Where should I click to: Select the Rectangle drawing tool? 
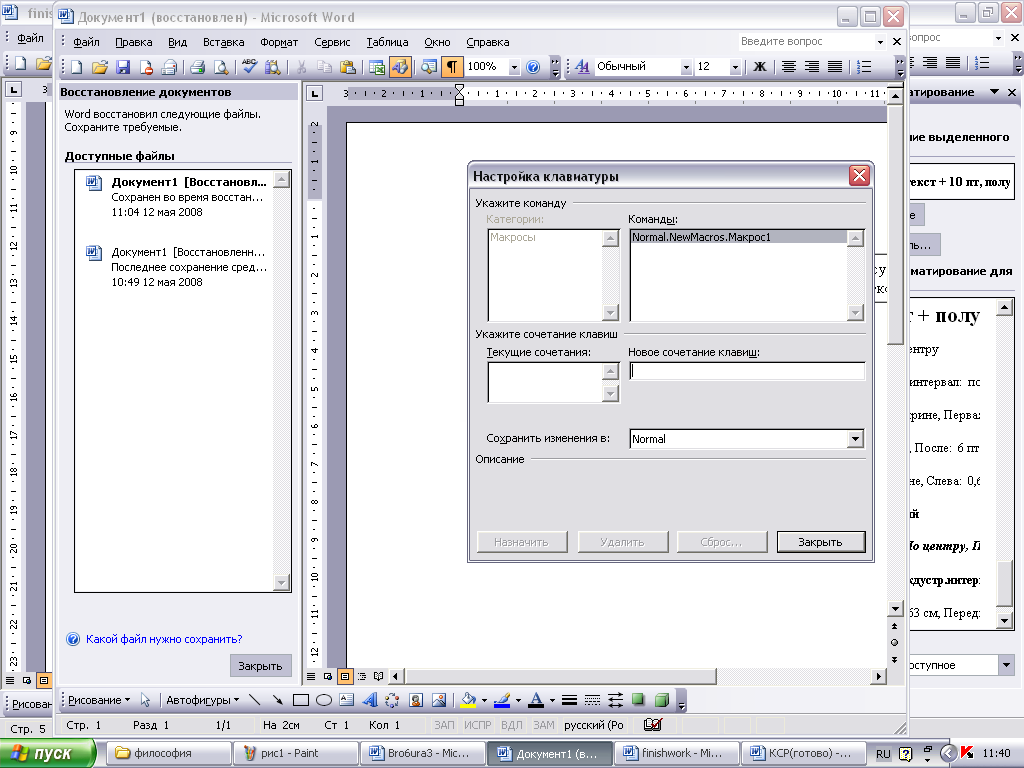300,700
